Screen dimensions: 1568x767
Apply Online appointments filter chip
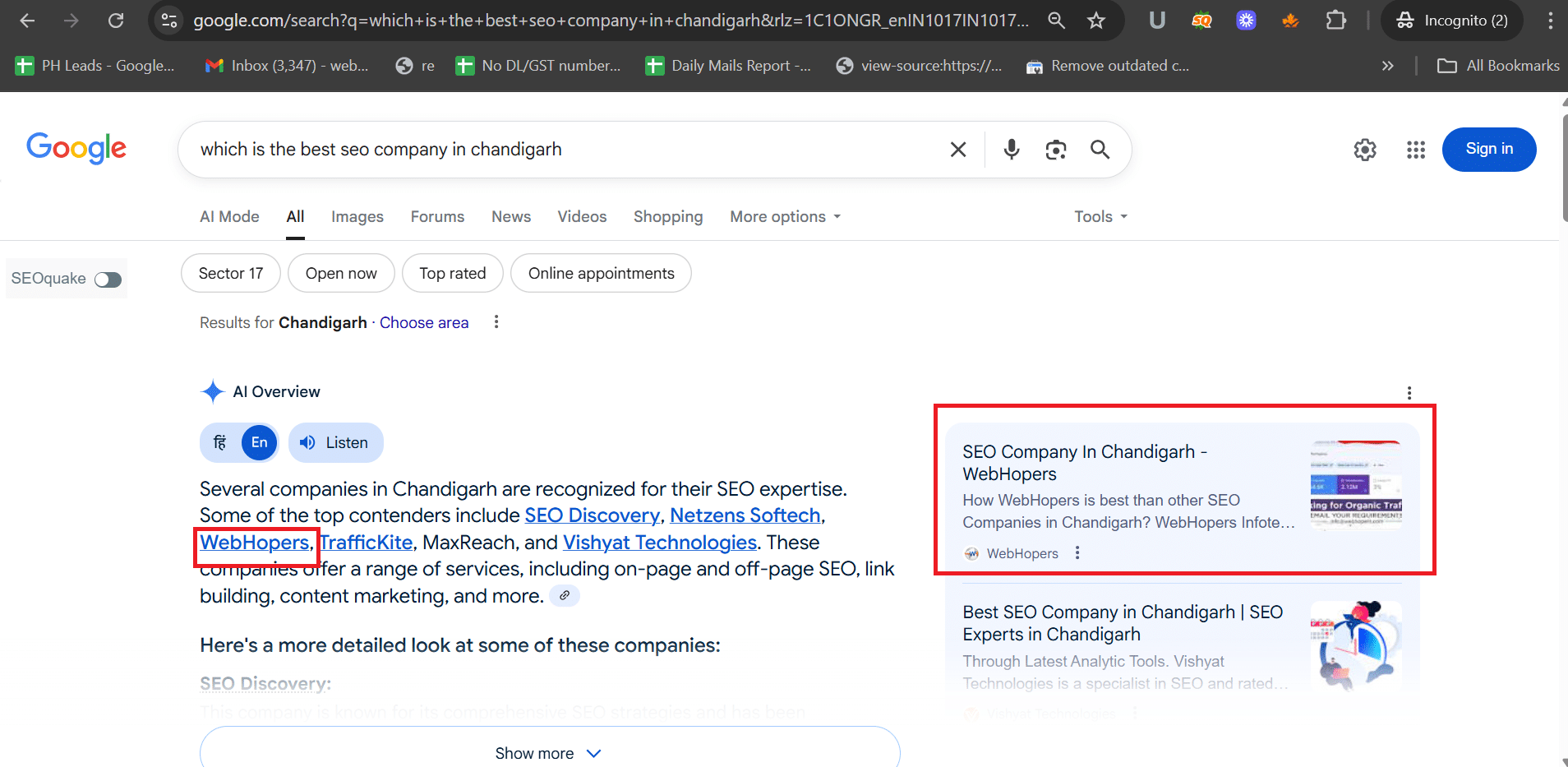(601, 273)
